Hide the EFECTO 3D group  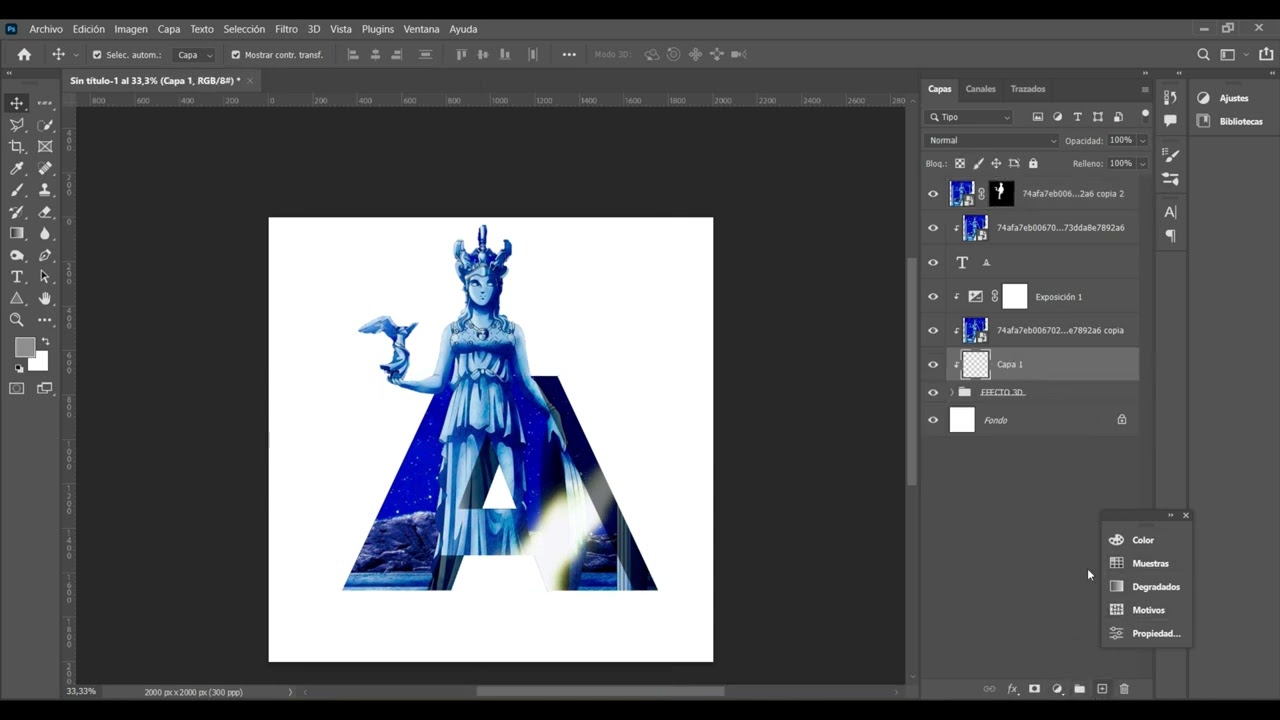933,392
